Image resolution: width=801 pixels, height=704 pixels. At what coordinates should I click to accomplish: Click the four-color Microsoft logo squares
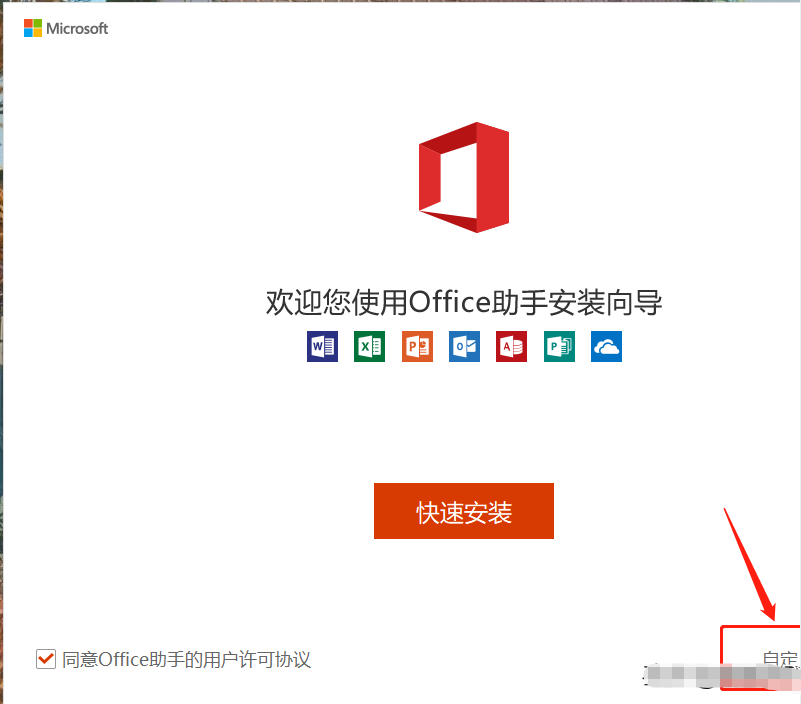[x=33, y=28]
